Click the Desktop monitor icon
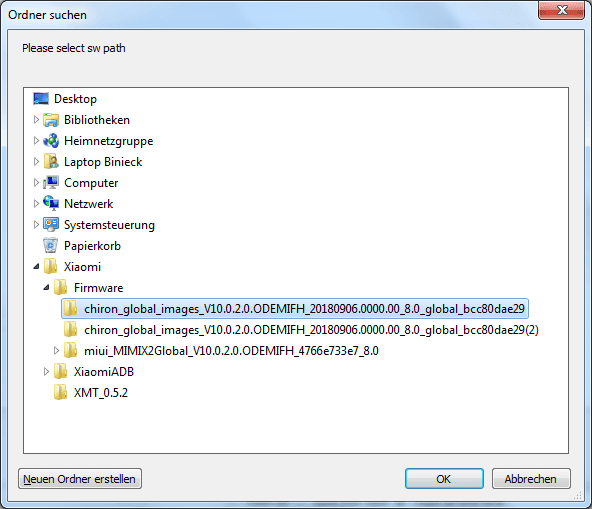 41,99
